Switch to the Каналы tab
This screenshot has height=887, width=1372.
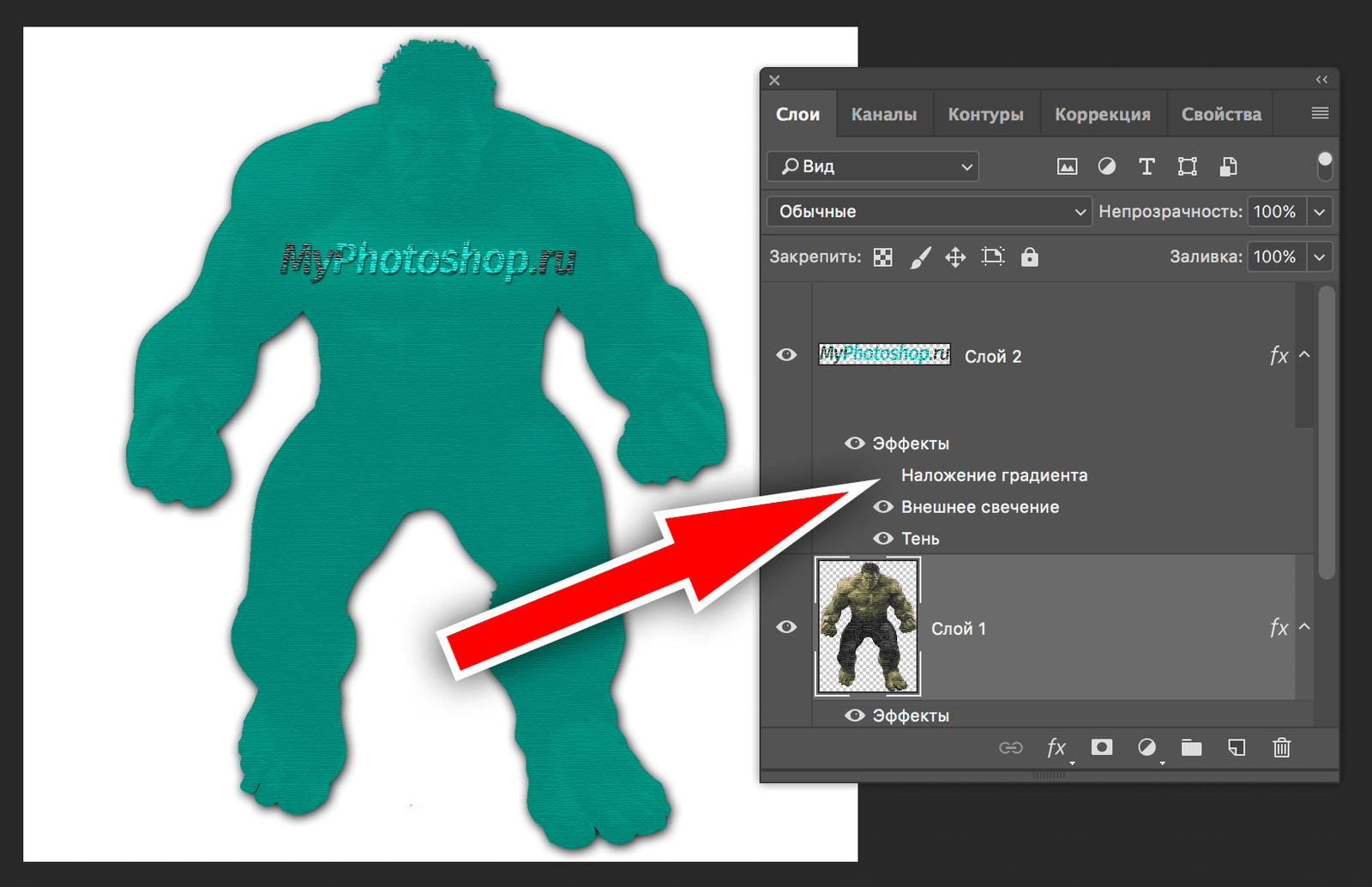883,114
